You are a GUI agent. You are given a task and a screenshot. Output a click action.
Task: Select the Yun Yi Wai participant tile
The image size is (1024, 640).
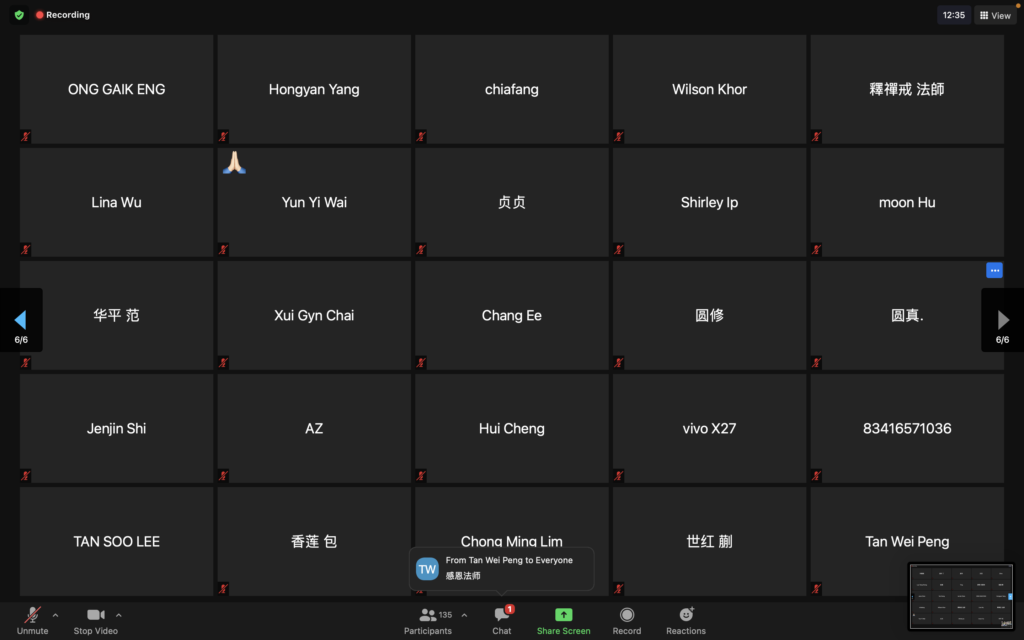coord(314,202)
